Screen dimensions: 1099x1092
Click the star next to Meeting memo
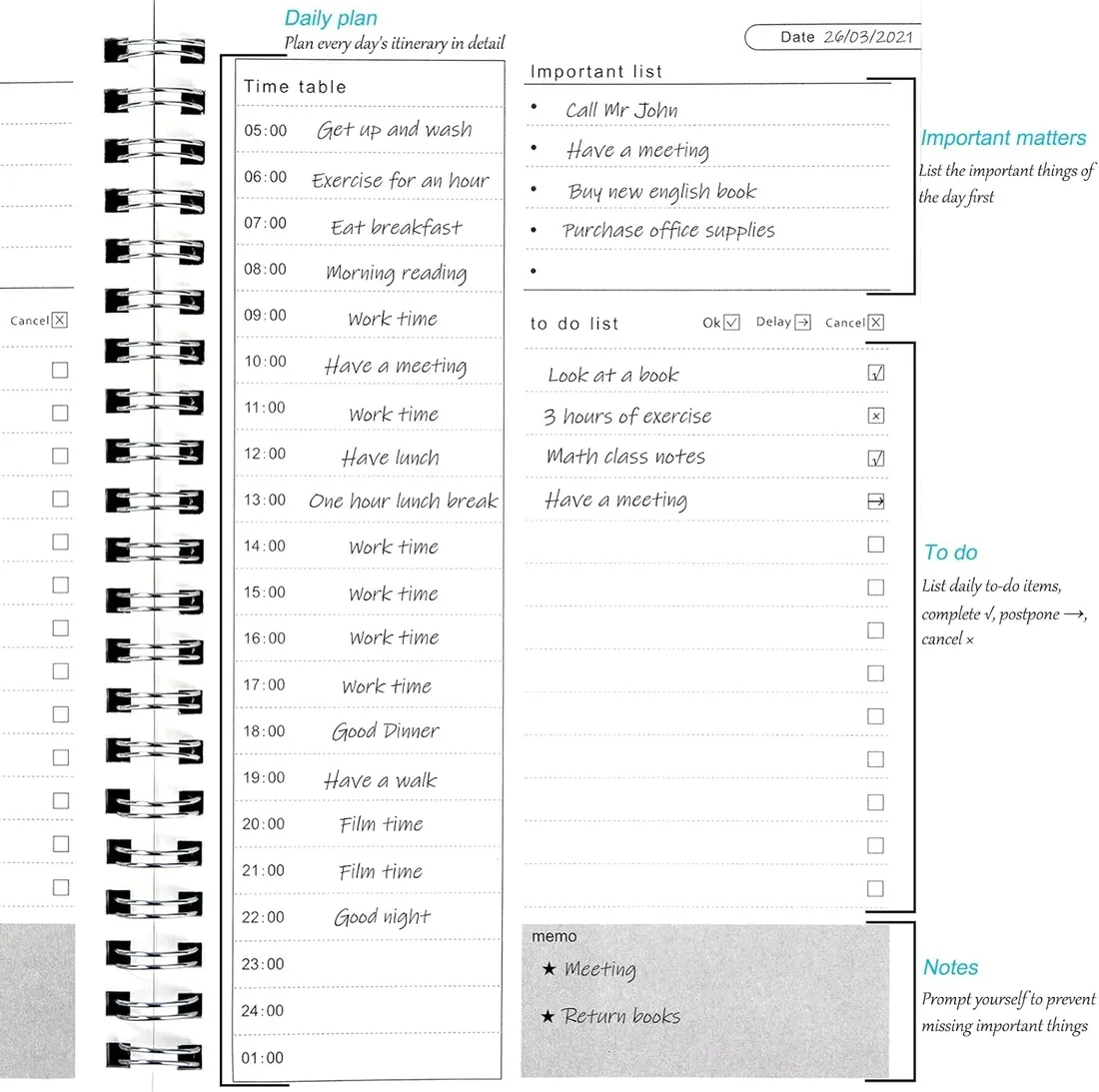(549, 969)
